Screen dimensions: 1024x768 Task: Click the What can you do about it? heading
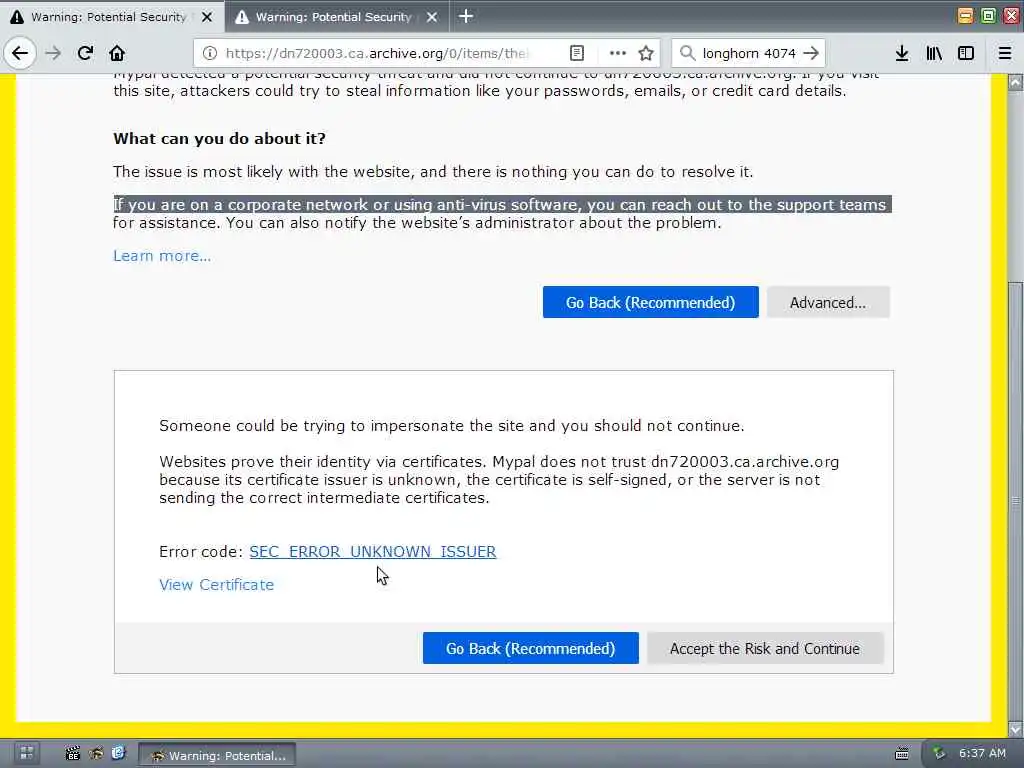coord(219,138)
